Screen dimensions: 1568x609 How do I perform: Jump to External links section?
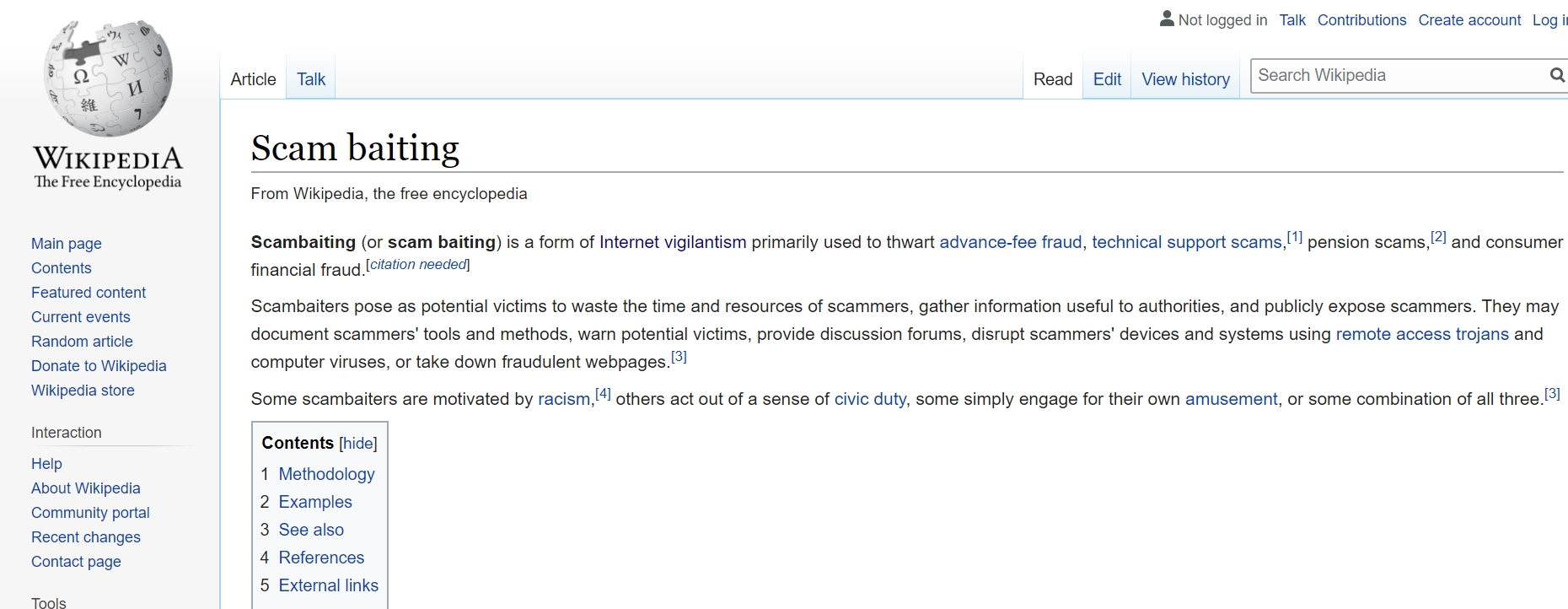pyautogui.click(x=329, y=586)
